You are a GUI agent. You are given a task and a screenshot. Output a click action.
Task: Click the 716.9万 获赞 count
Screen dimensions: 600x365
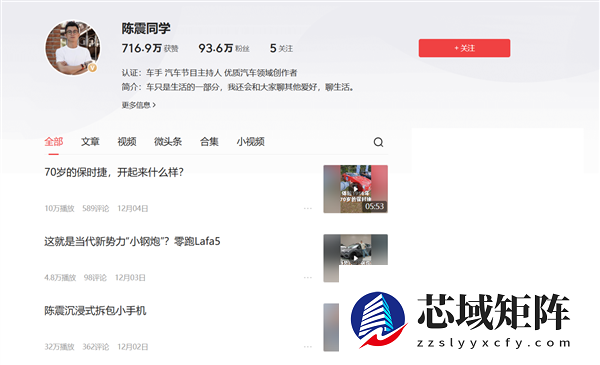click(x=150, y=48)
